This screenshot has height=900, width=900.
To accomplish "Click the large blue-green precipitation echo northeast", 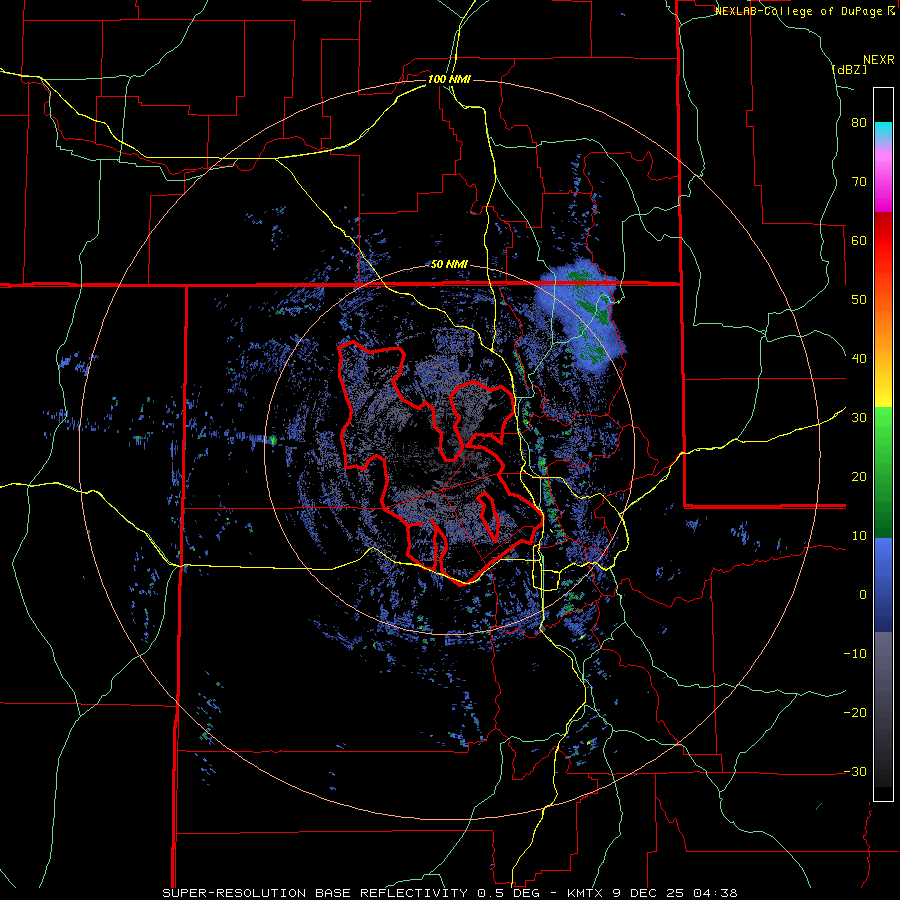I will click(580, 316).
